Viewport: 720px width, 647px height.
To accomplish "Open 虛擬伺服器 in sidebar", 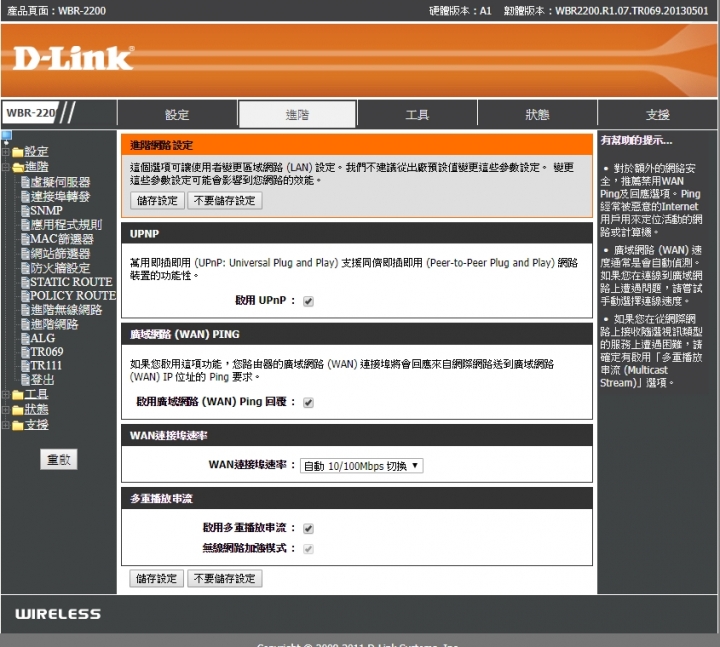I will point(60,182).
